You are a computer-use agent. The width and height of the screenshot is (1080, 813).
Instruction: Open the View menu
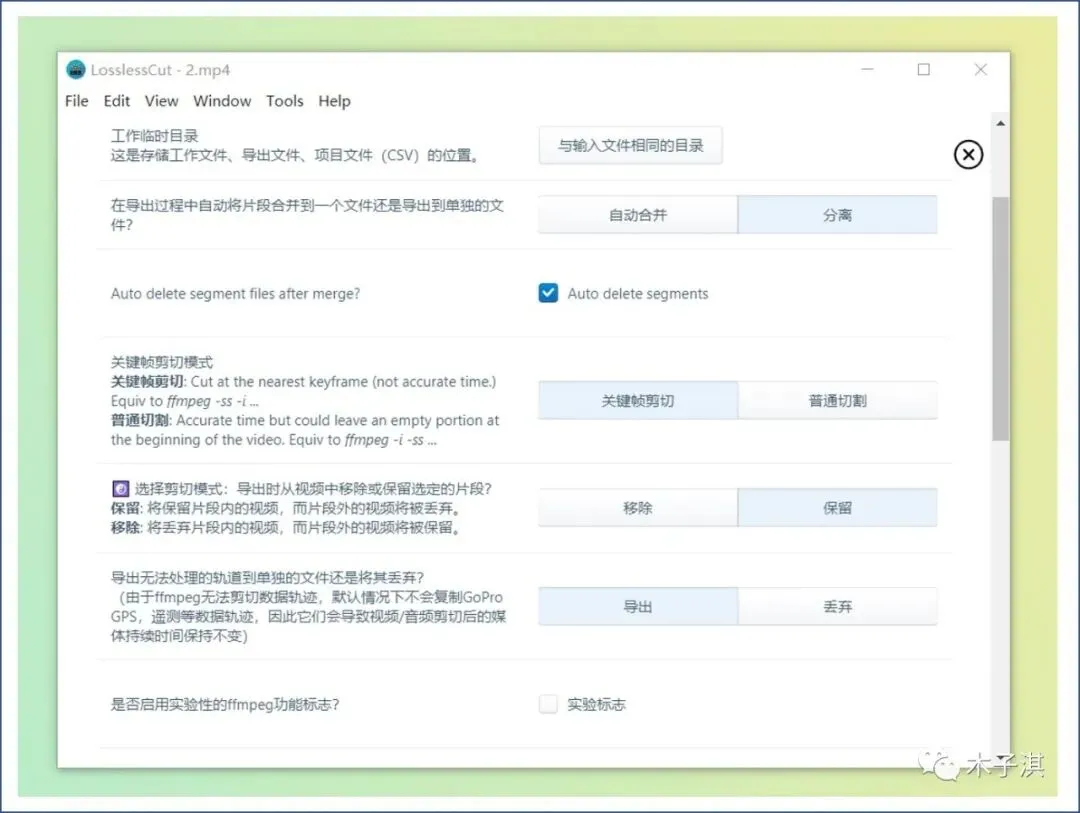(x=161, y=101)
